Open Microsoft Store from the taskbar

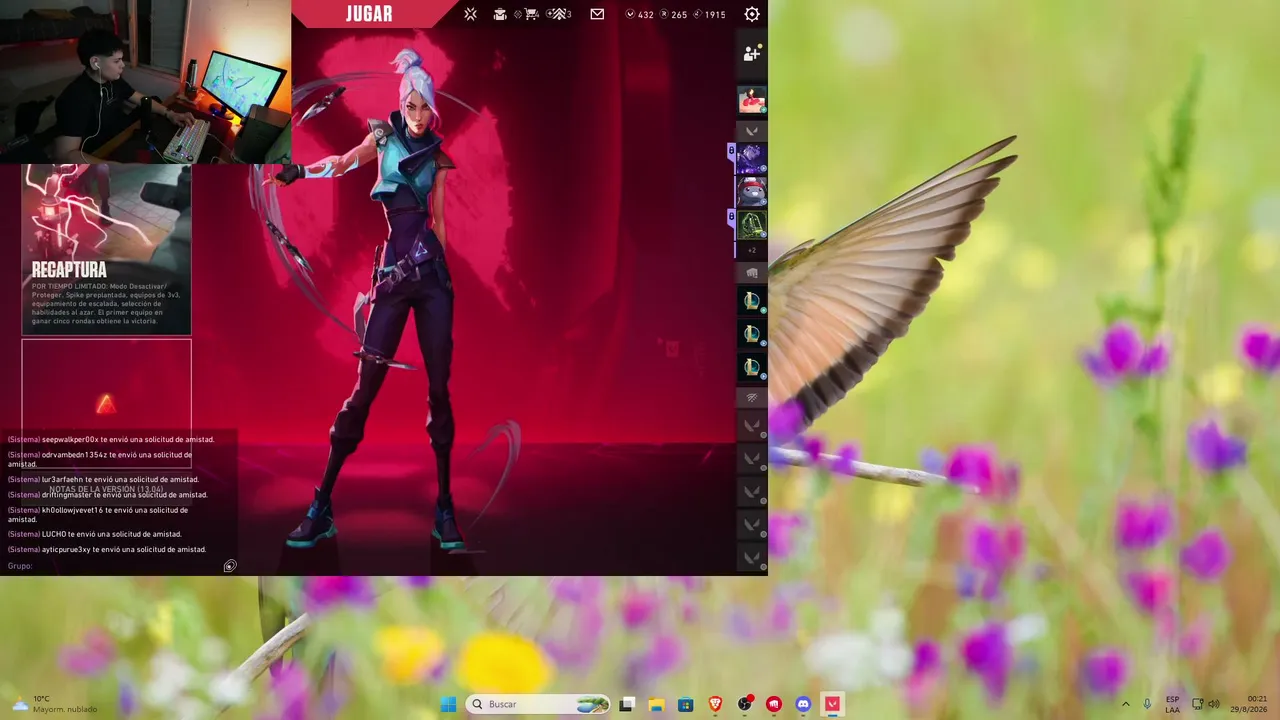[685, 704]
